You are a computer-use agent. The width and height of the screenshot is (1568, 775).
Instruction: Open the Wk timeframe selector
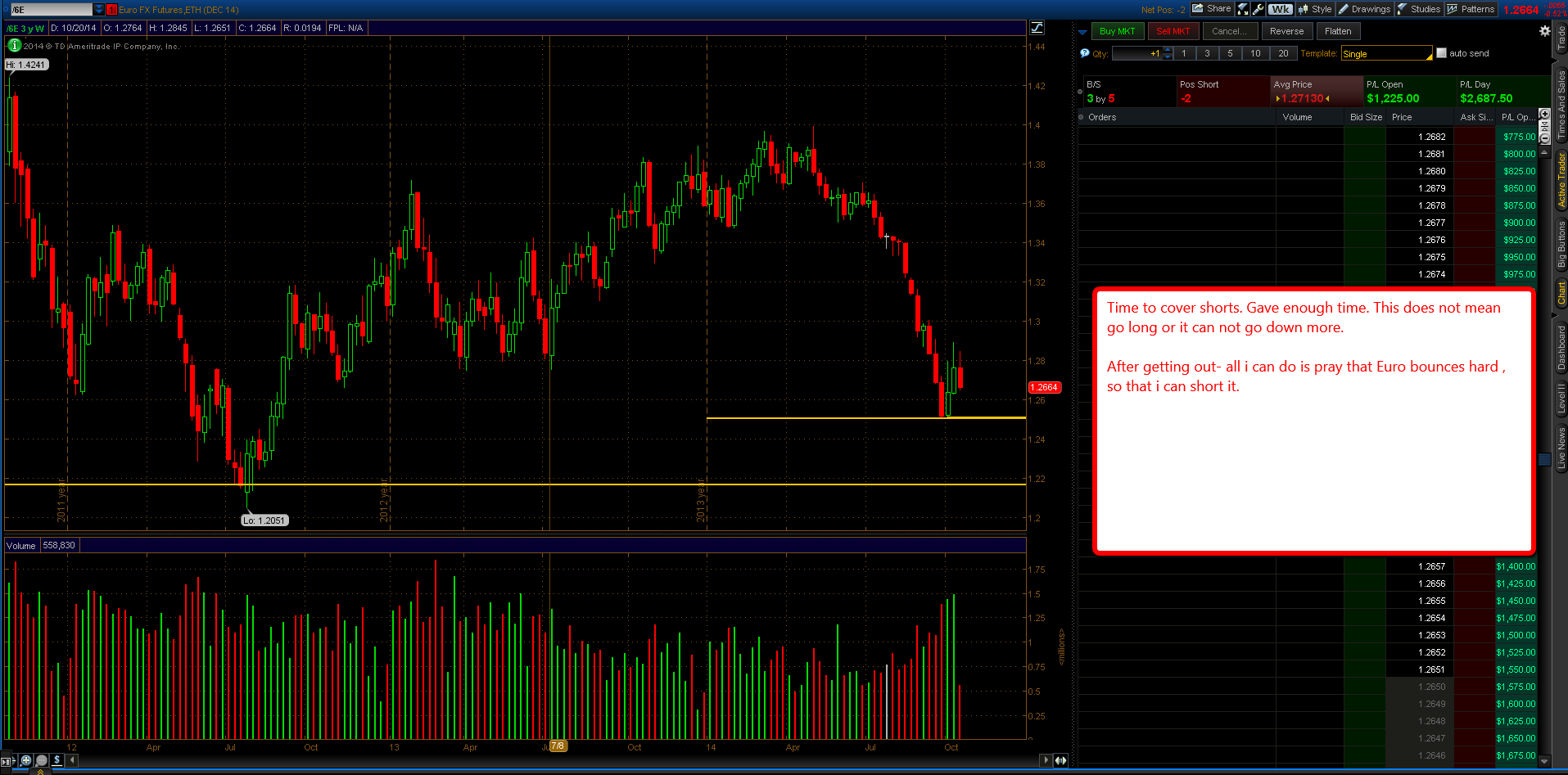[1281, 9]
